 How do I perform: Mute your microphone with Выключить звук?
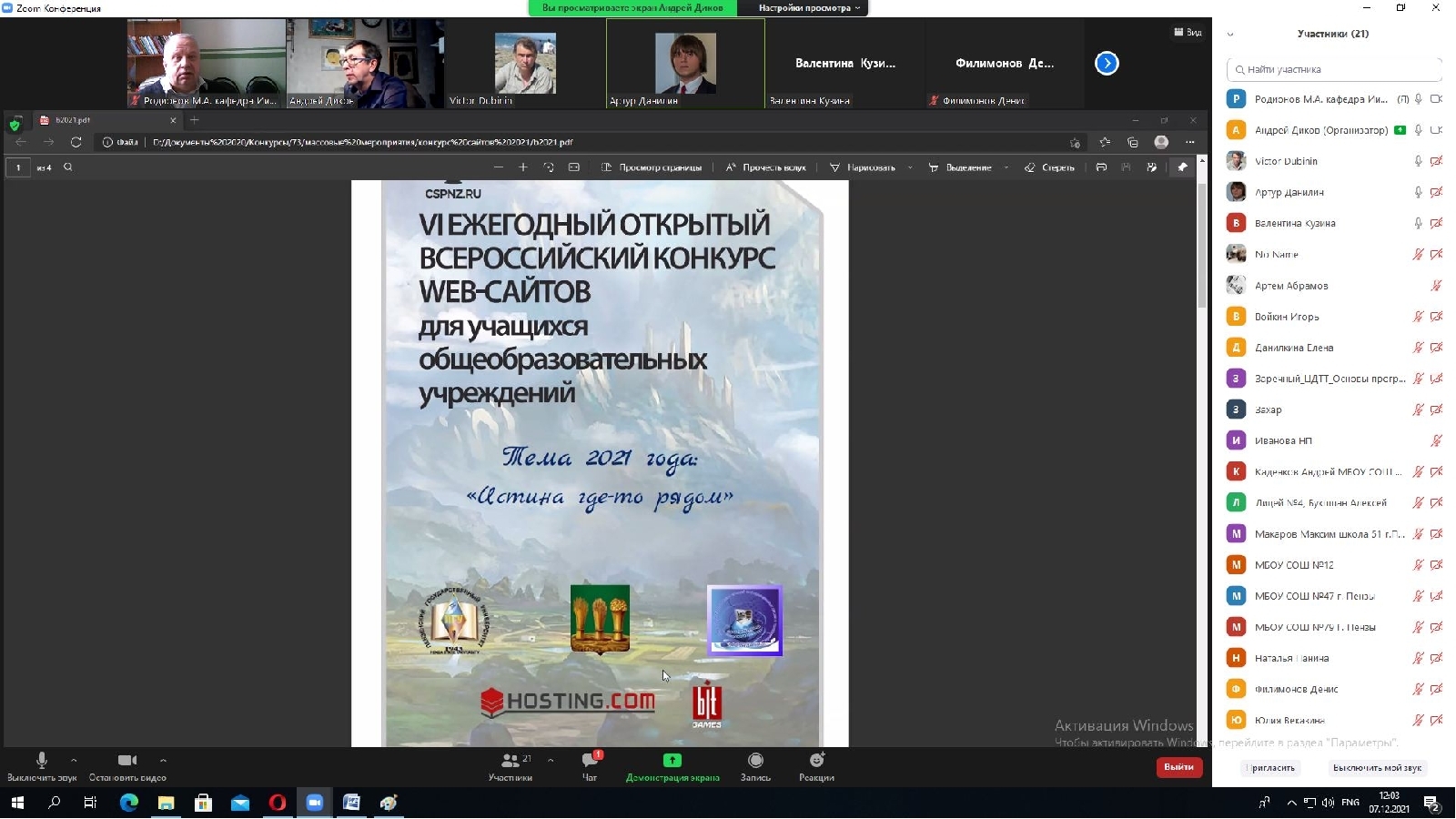point(41,766)
